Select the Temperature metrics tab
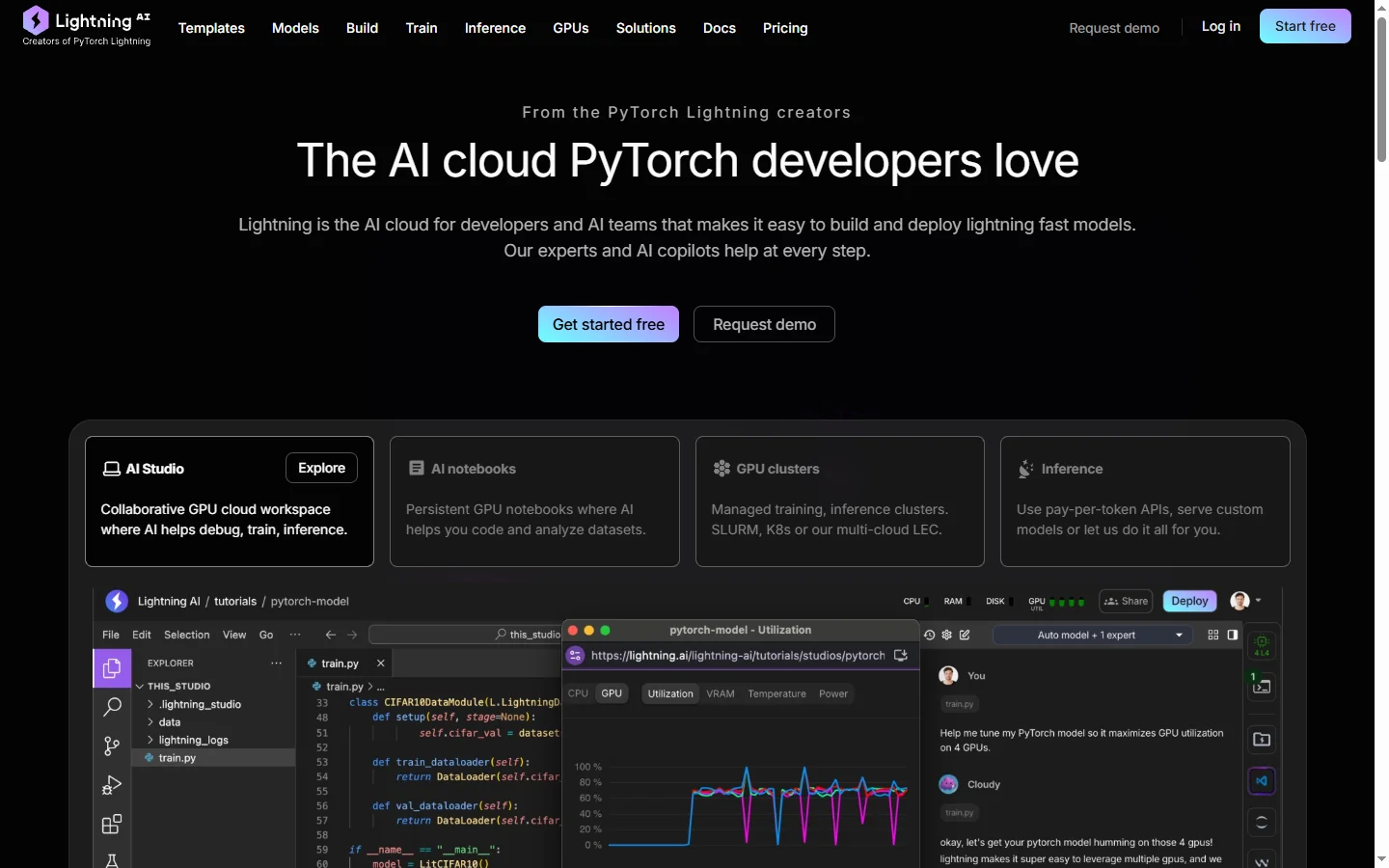Image resolution: width=1389 pixels, height=868 pixels. pos(776,693)
